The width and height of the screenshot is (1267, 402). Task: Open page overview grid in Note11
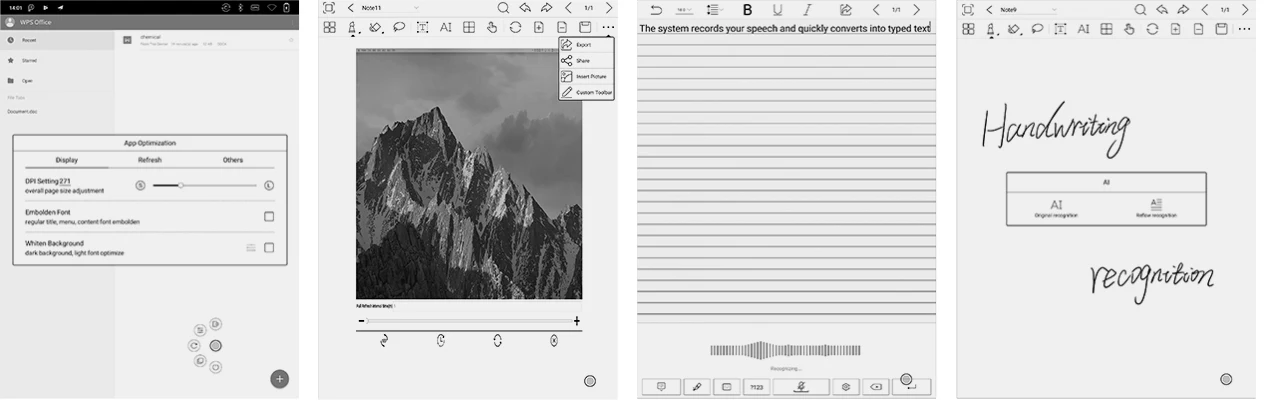[x=329, y=28]
